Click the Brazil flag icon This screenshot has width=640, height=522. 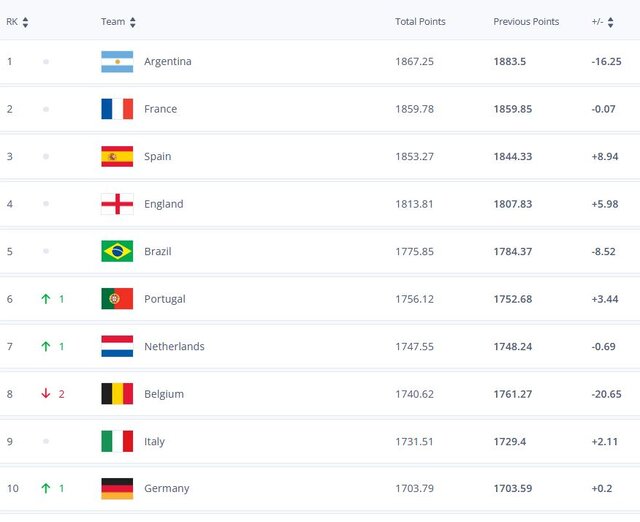click(117, 251)
